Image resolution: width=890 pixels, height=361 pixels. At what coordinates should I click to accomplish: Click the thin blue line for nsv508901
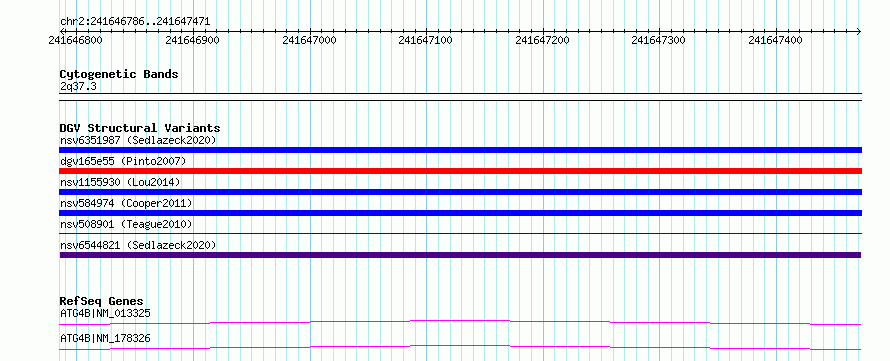[x=460, y=233]
